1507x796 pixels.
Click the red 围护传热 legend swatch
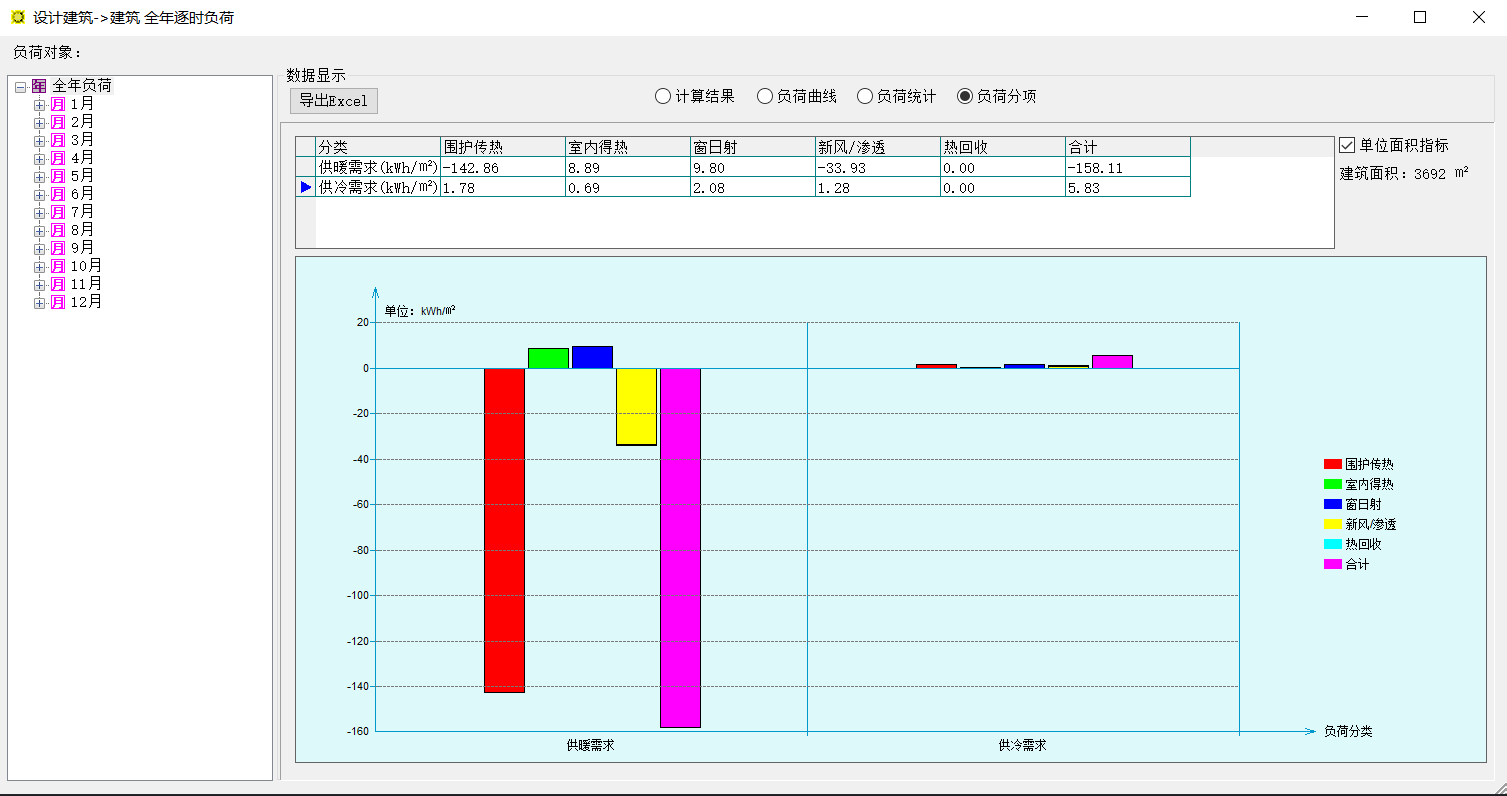(1332, 464)
